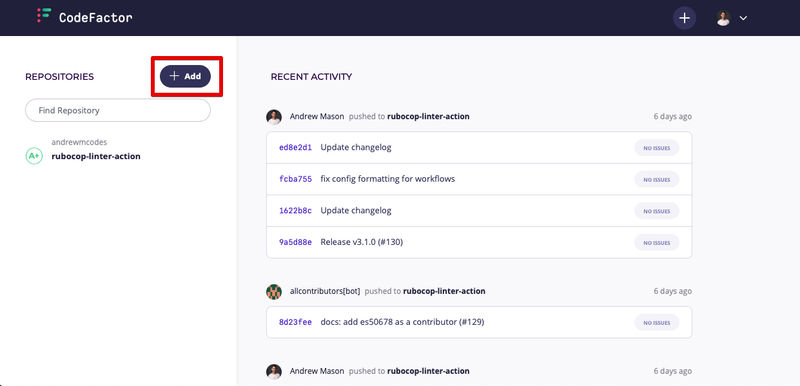Screen dimensions: 800x386
Task: Click the REPOSITORIES heading
Action: (60, 77)
